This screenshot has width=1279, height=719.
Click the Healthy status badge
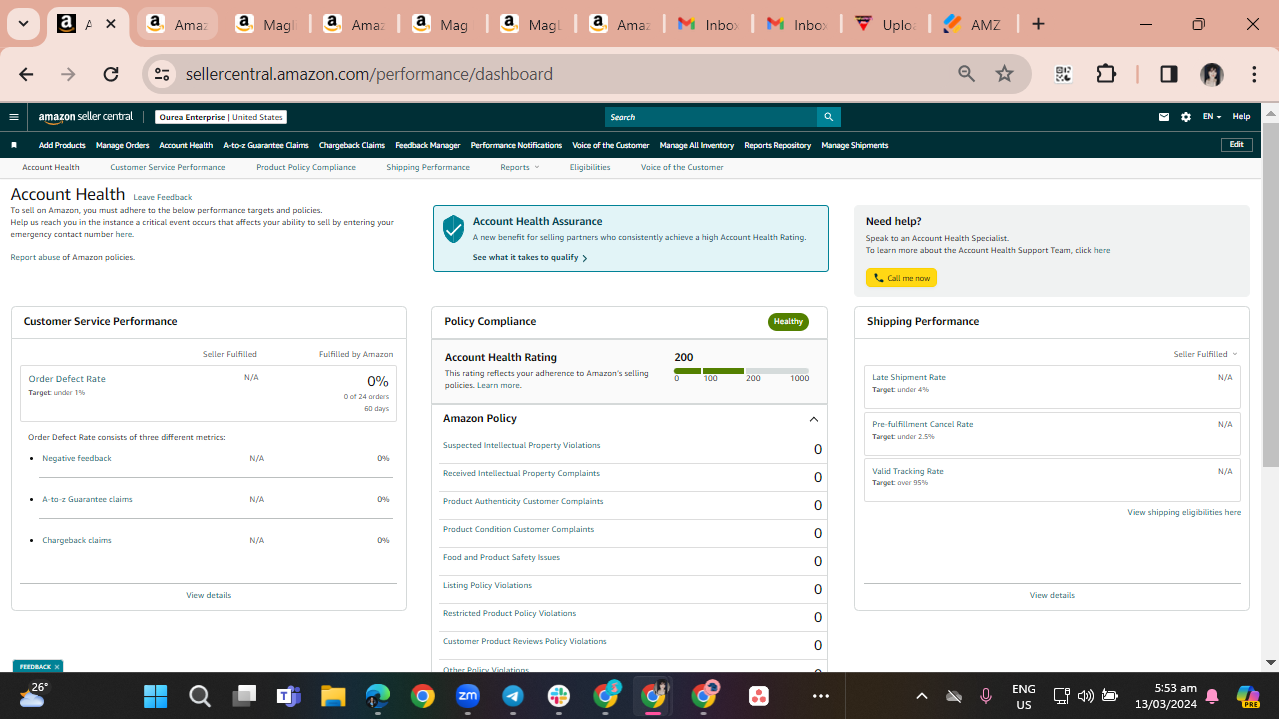point(788,321)
